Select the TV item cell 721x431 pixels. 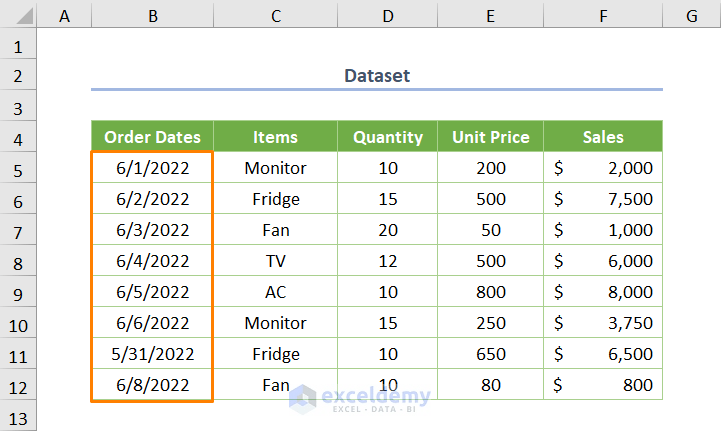coord(275,260)
